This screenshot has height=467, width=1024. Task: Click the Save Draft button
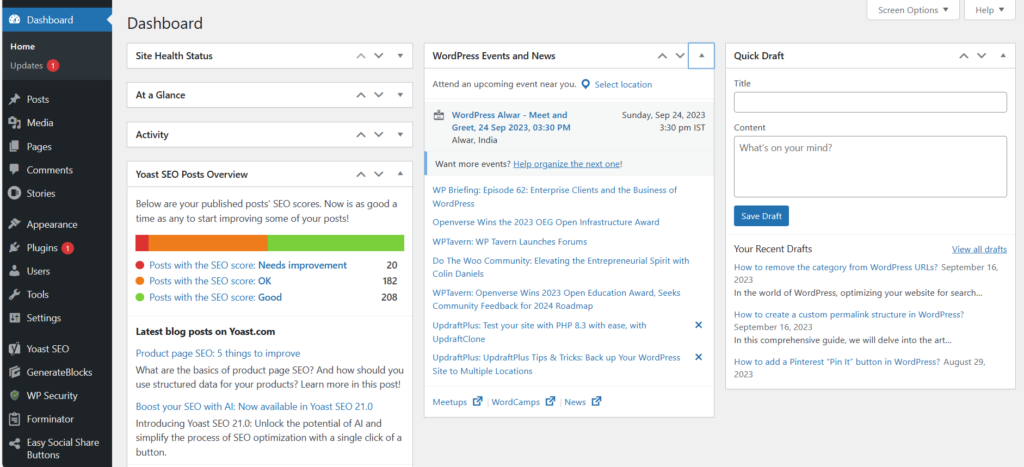pyautogui.click(x=761, y=216)
